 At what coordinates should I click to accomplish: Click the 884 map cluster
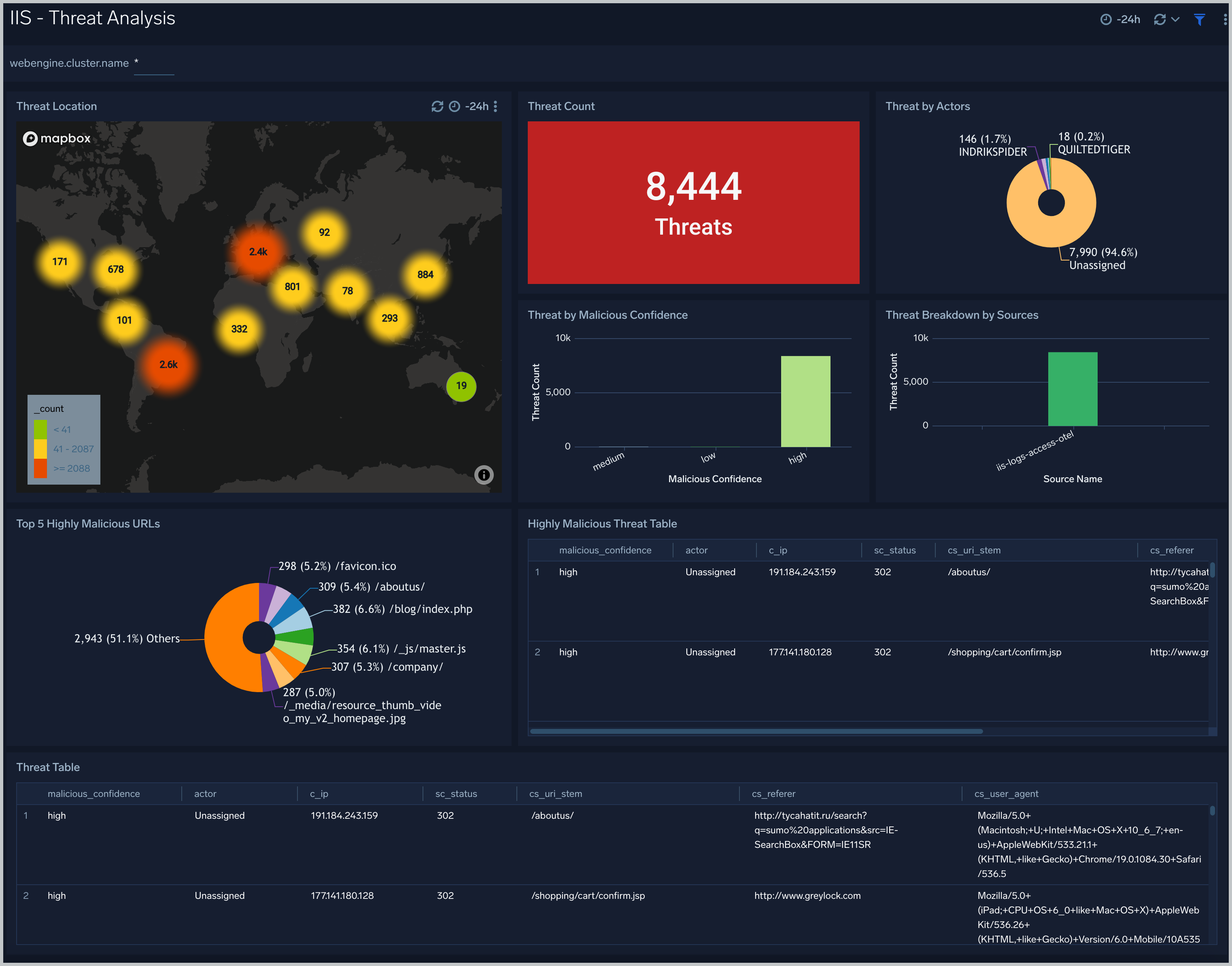(425, 275)
